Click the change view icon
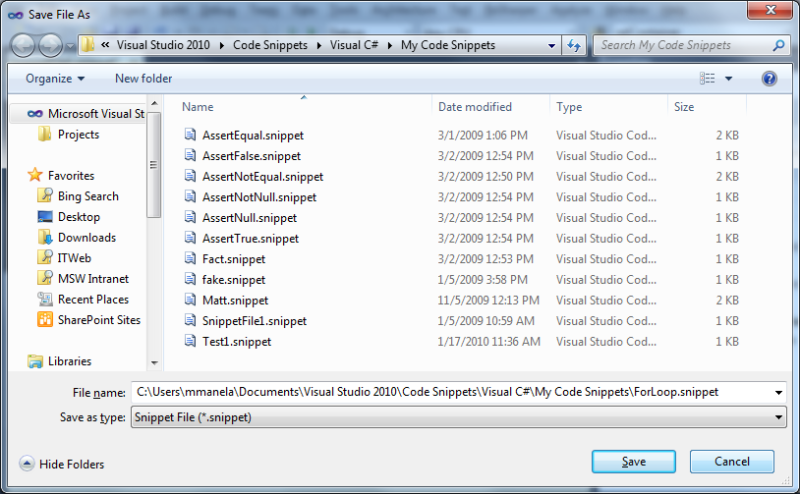 pos(707,79)
